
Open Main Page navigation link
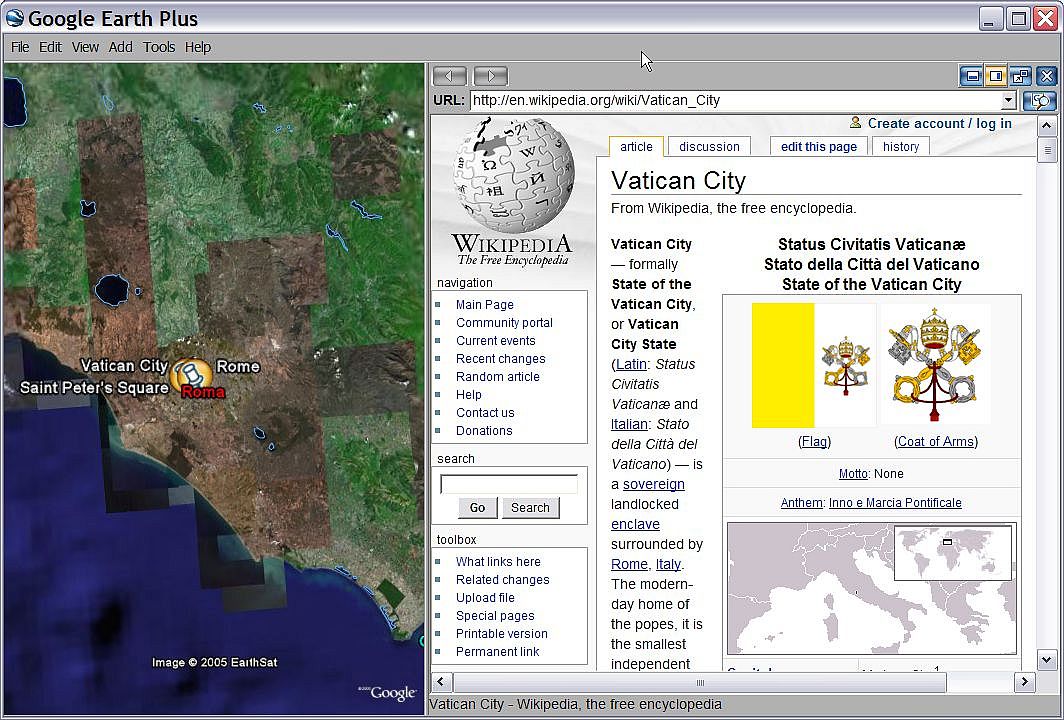click(484, 305)
